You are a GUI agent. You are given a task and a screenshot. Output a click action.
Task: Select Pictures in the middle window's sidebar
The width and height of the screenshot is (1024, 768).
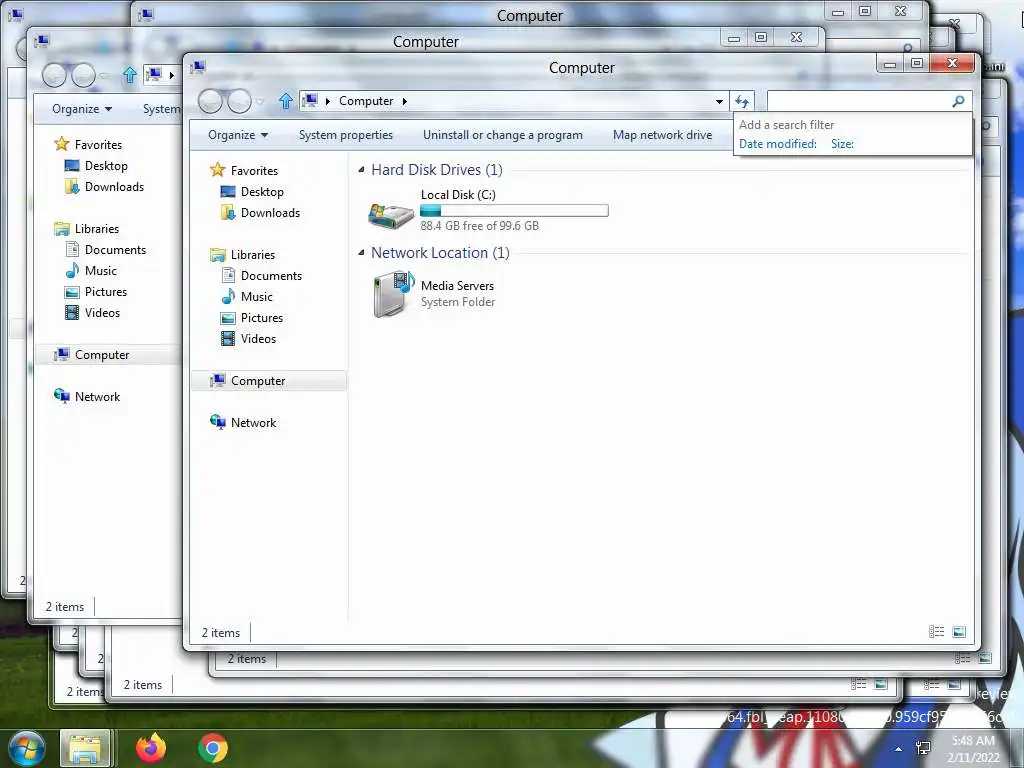106,291
